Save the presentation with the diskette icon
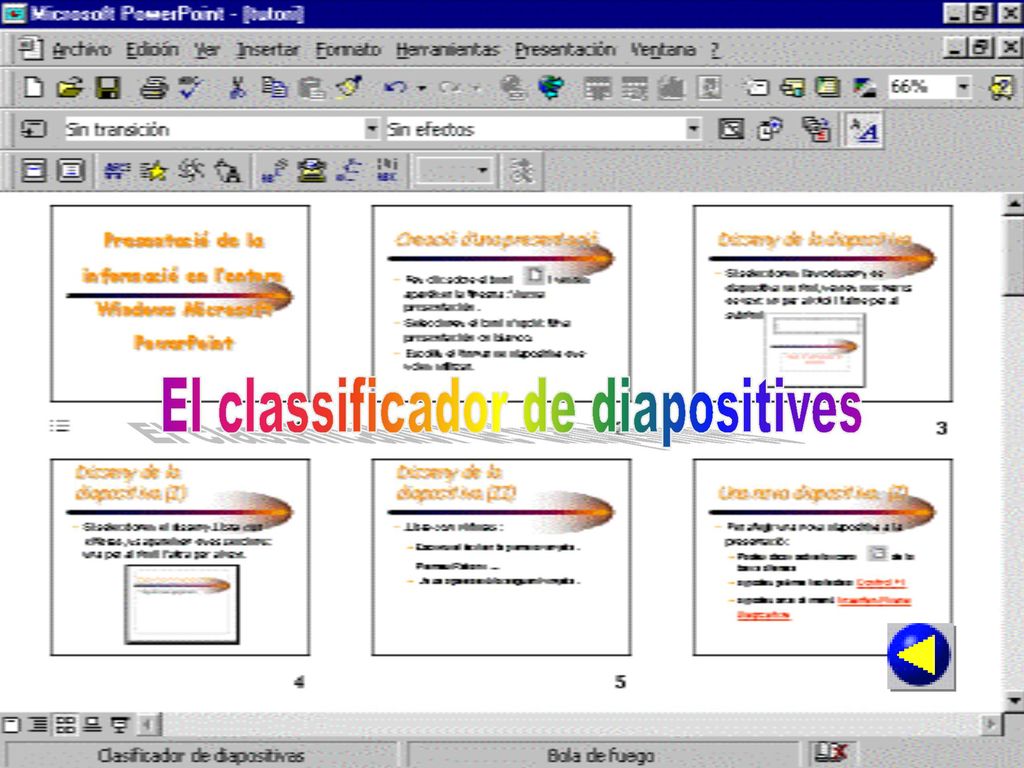The image size is (1024, 768). 108,87
